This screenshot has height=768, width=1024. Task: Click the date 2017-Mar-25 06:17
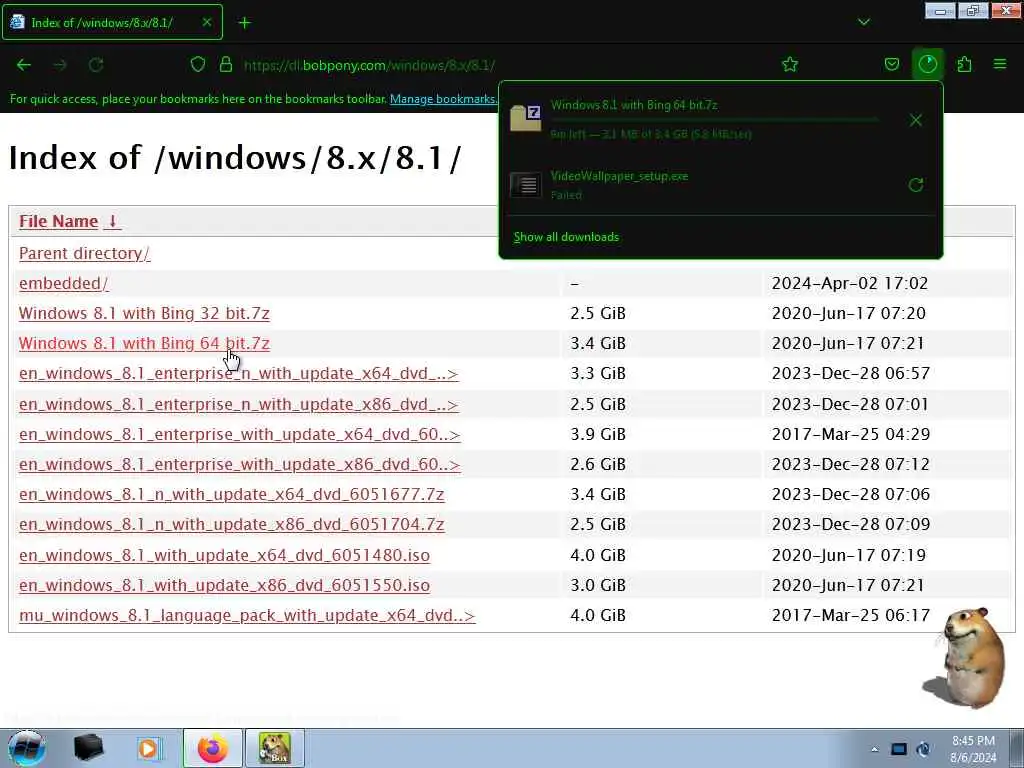tap(850, 615)
